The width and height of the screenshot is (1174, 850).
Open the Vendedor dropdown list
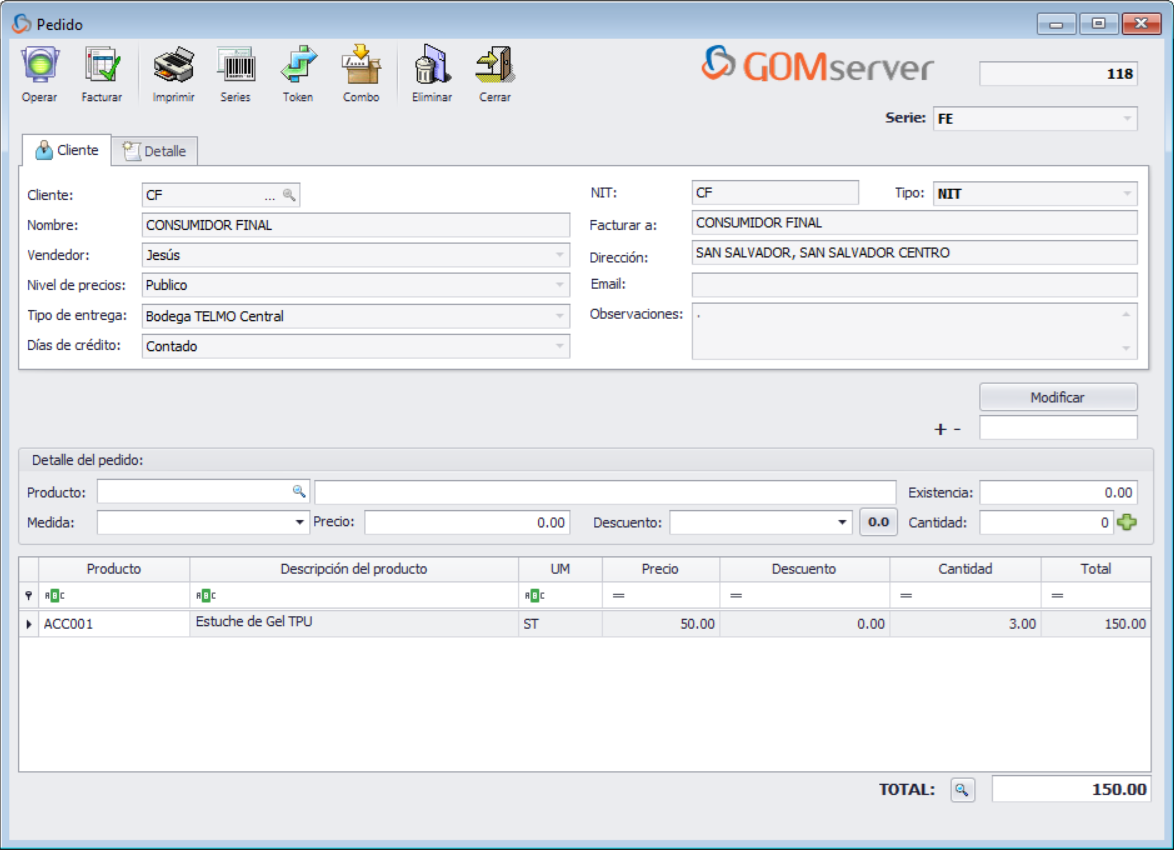click(559, 256)
